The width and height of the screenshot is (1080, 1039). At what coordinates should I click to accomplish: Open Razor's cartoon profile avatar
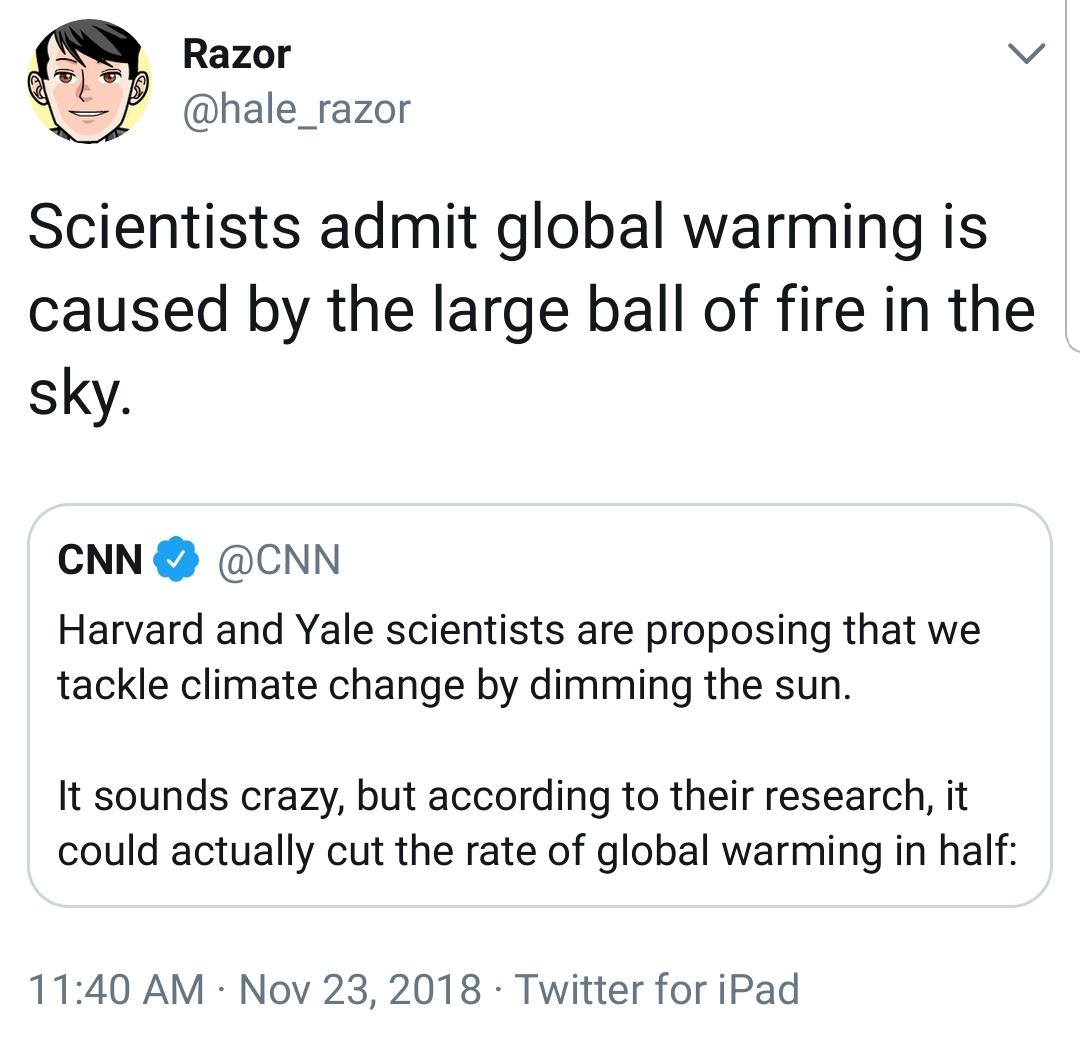point(90,81)
